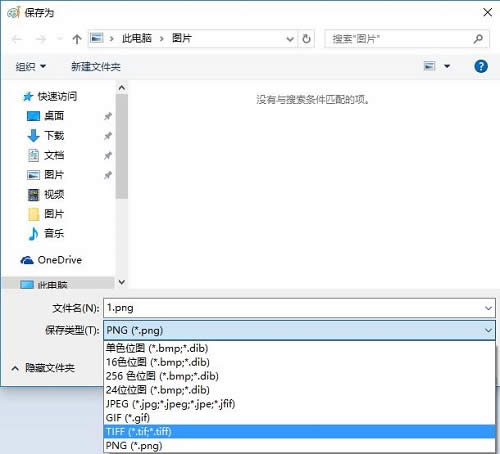Expand the address bar history dropdown arrow
Viewport: 500px width, 454px height.
(x=290, y=39)
